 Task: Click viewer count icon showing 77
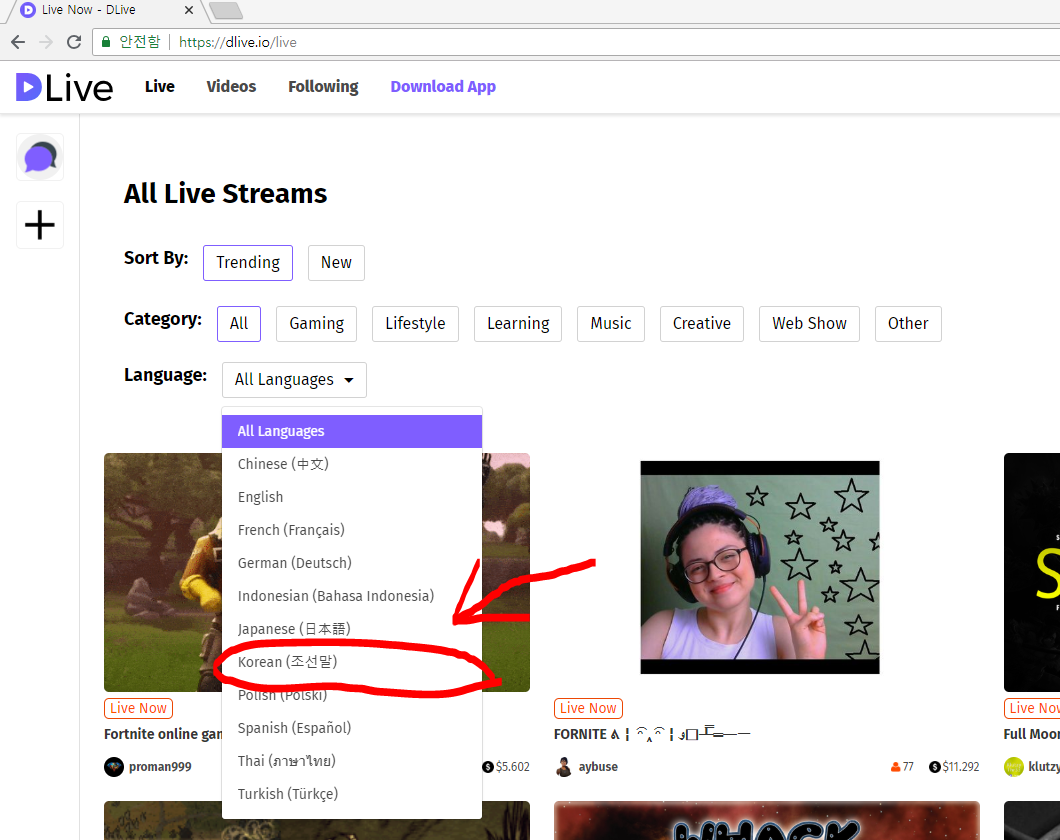(x=895, y=767)
